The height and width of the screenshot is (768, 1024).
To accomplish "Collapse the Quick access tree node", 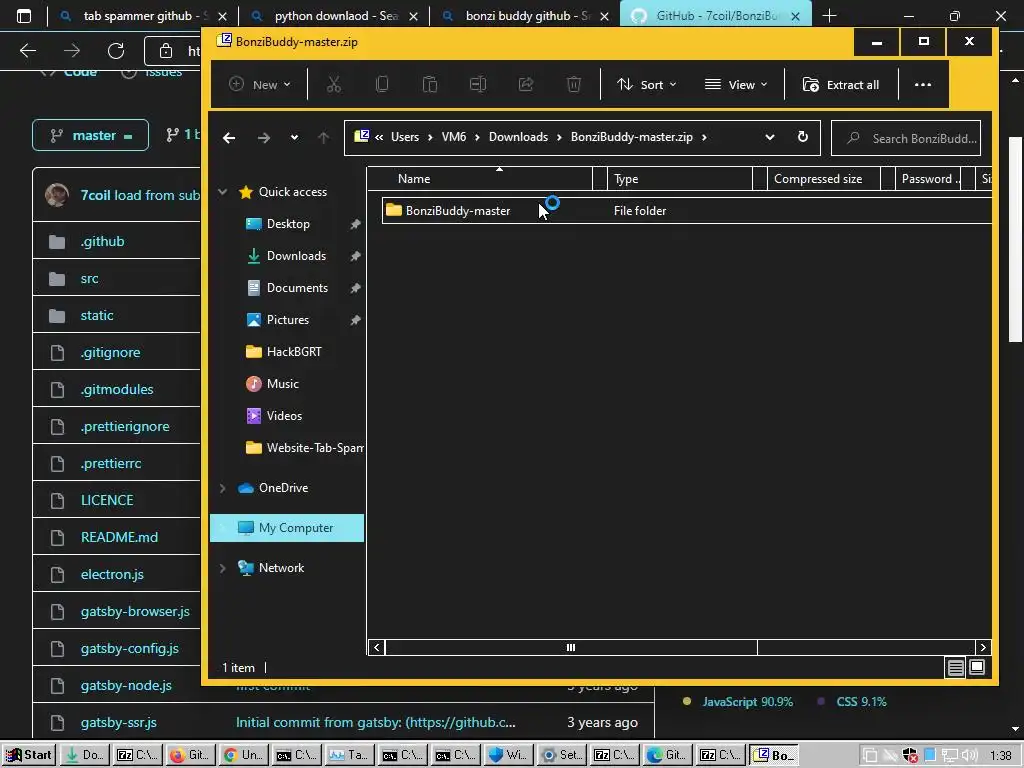I will click(223, 192).
